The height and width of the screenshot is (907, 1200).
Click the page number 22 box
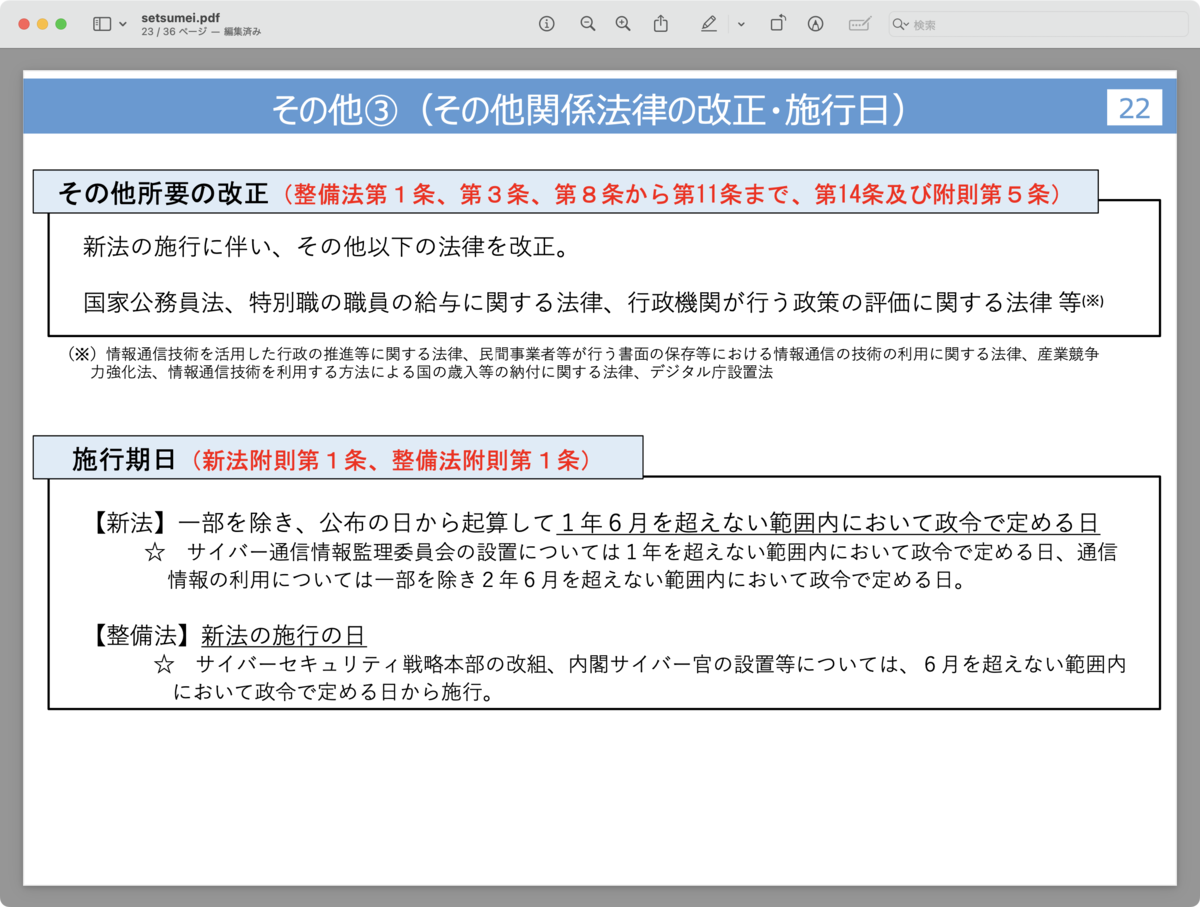[1134, 108]
